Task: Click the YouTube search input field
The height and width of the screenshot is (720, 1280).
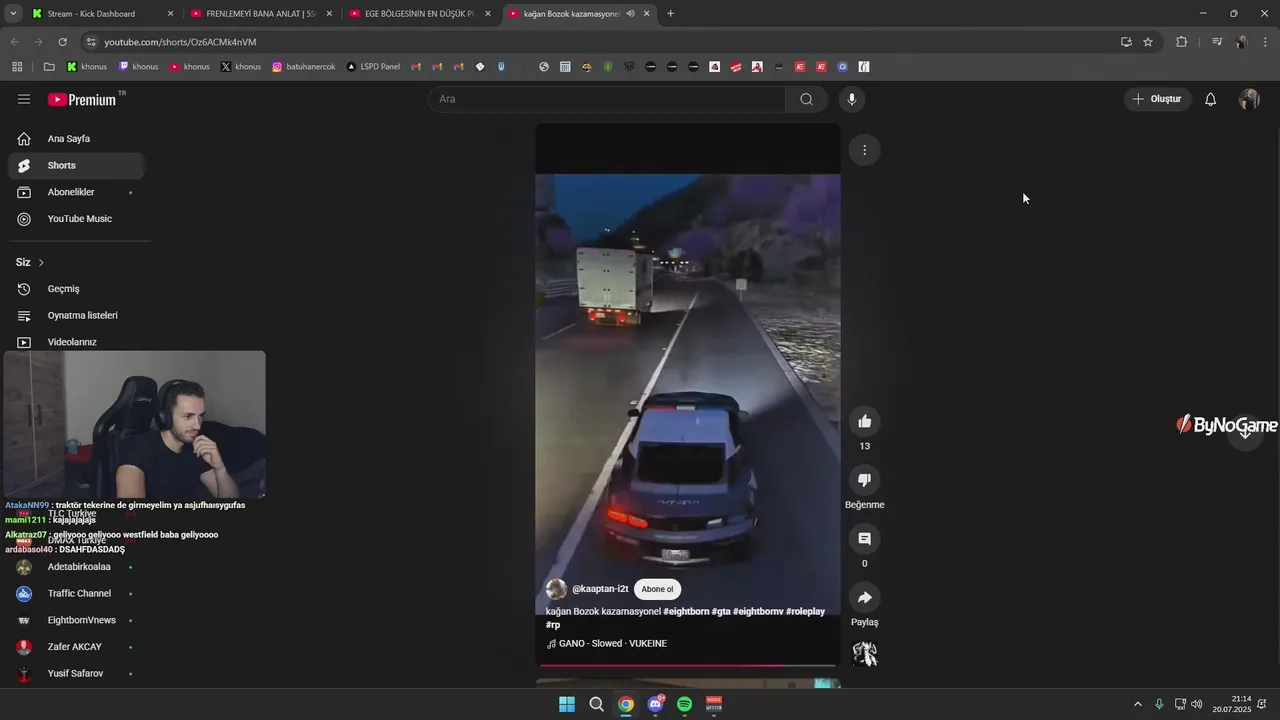Action: tap(608, 99)
